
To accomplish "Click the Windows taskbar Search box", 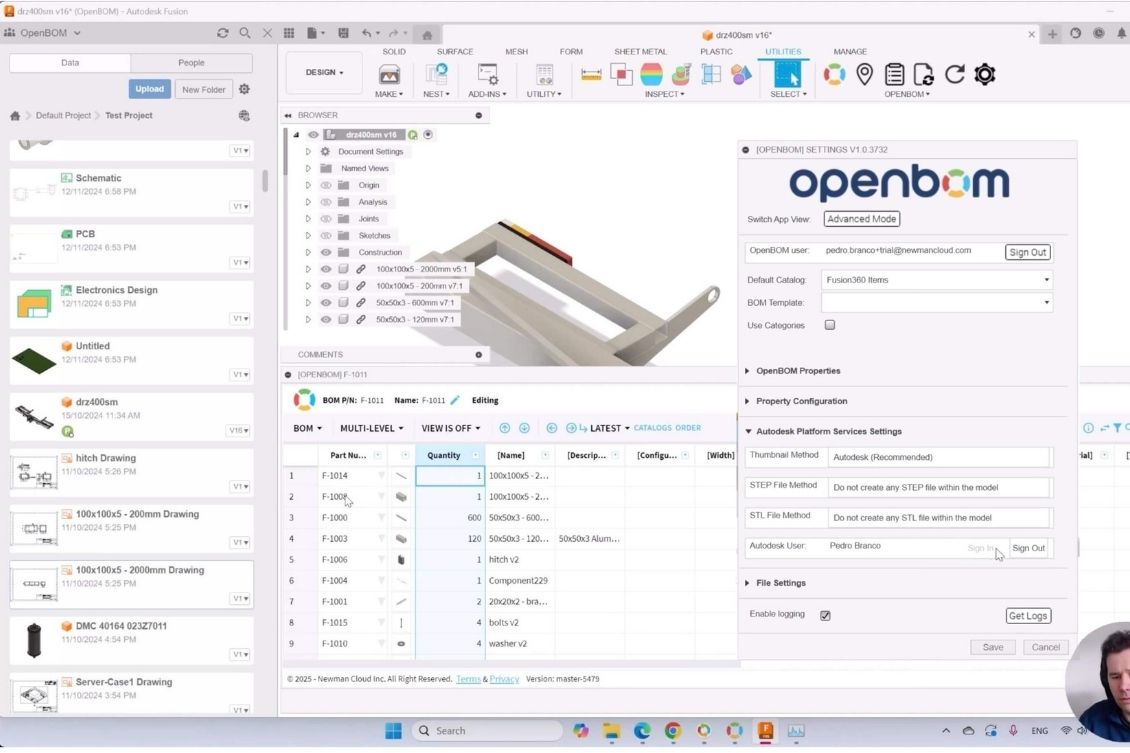I will [x=487, y=731].
